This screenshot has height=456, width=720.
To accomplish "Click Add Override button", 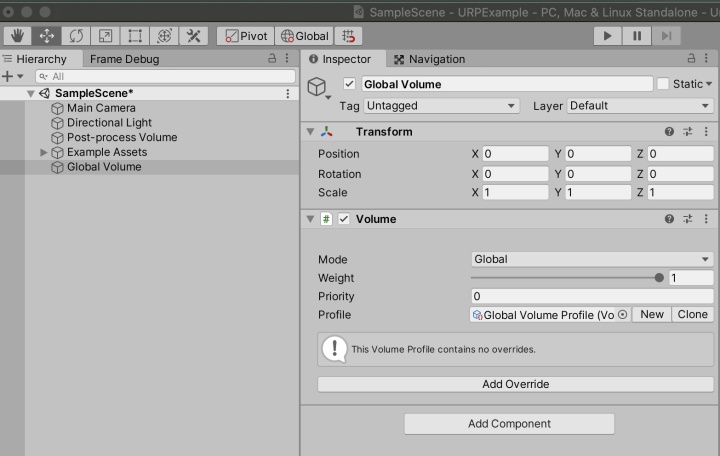I will click(515, 384).
